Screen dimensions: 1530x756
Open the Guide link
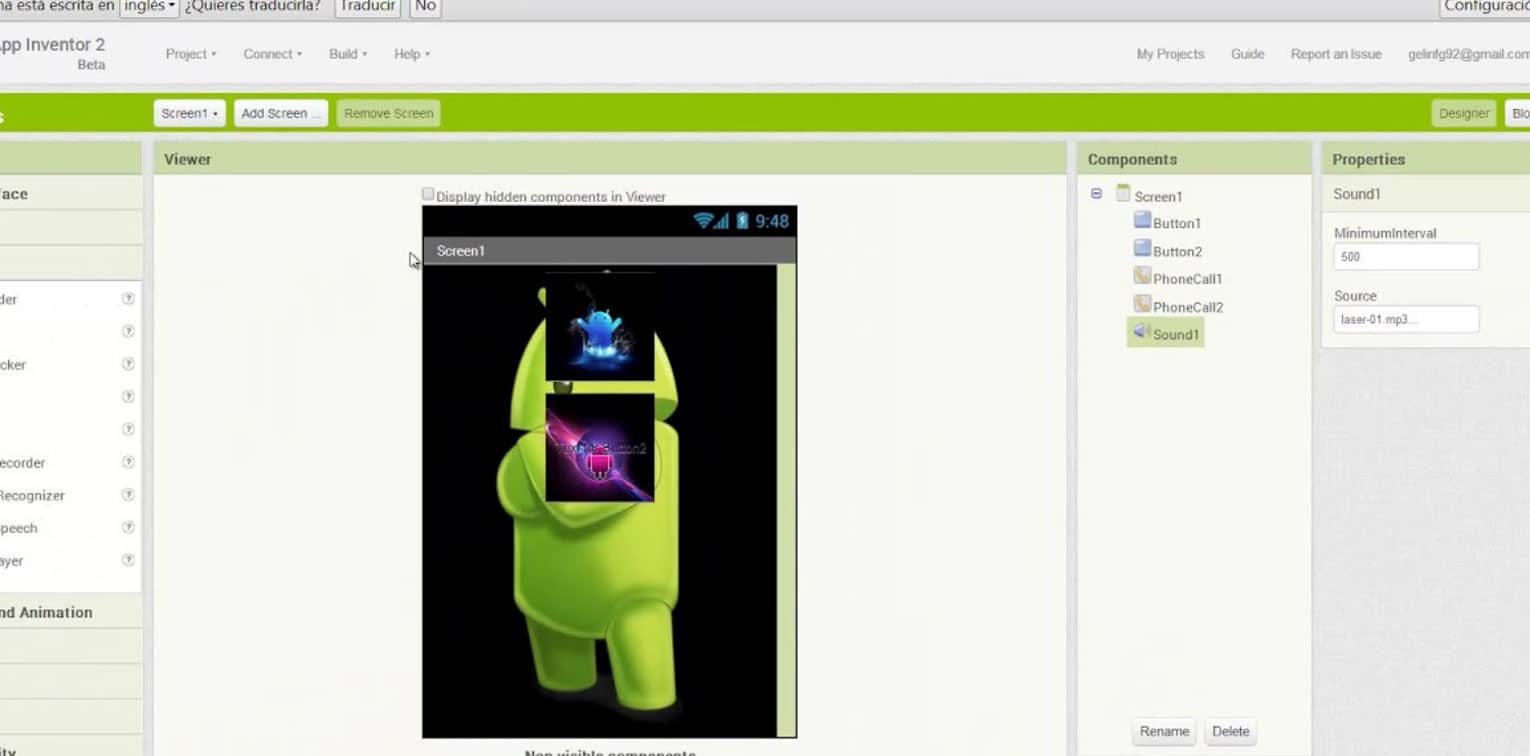click(x=1247, y=54)
